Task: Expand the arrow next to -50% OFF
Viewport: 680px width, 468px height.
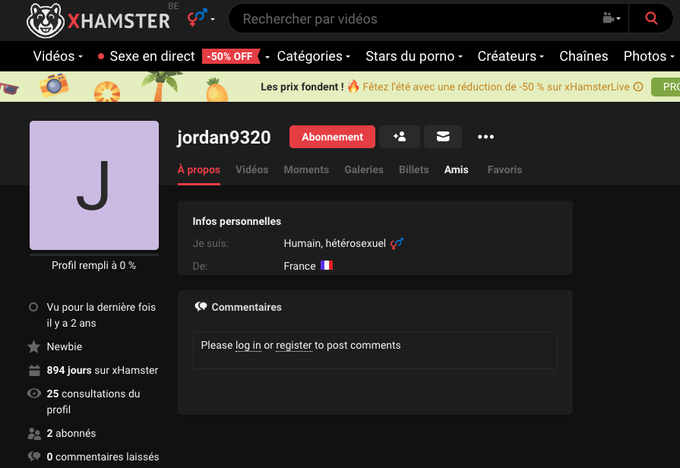Action: tap(267, 57)
